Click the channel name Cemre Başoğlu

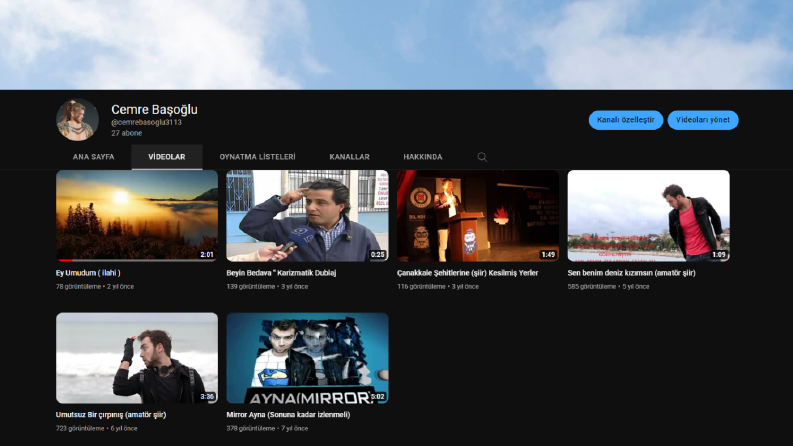point(154,110)
